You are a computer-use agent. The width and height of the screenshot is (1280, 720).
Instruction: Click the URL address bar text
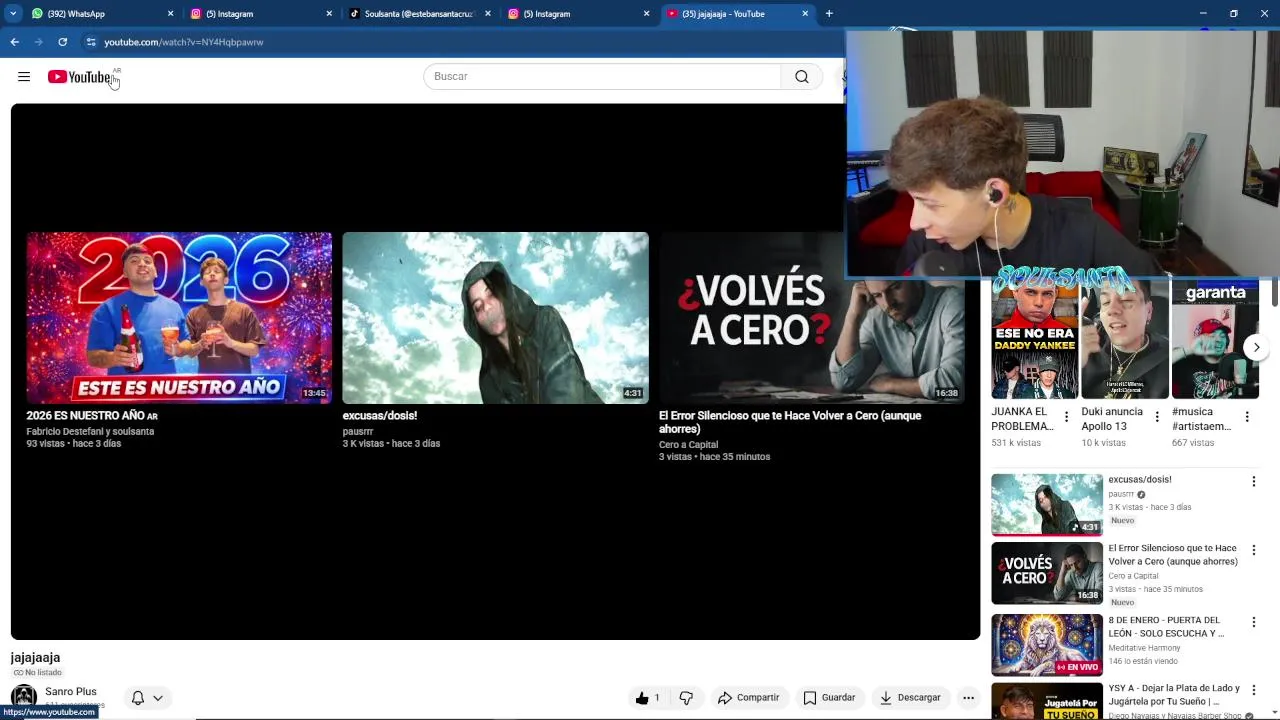pos(184,42)
